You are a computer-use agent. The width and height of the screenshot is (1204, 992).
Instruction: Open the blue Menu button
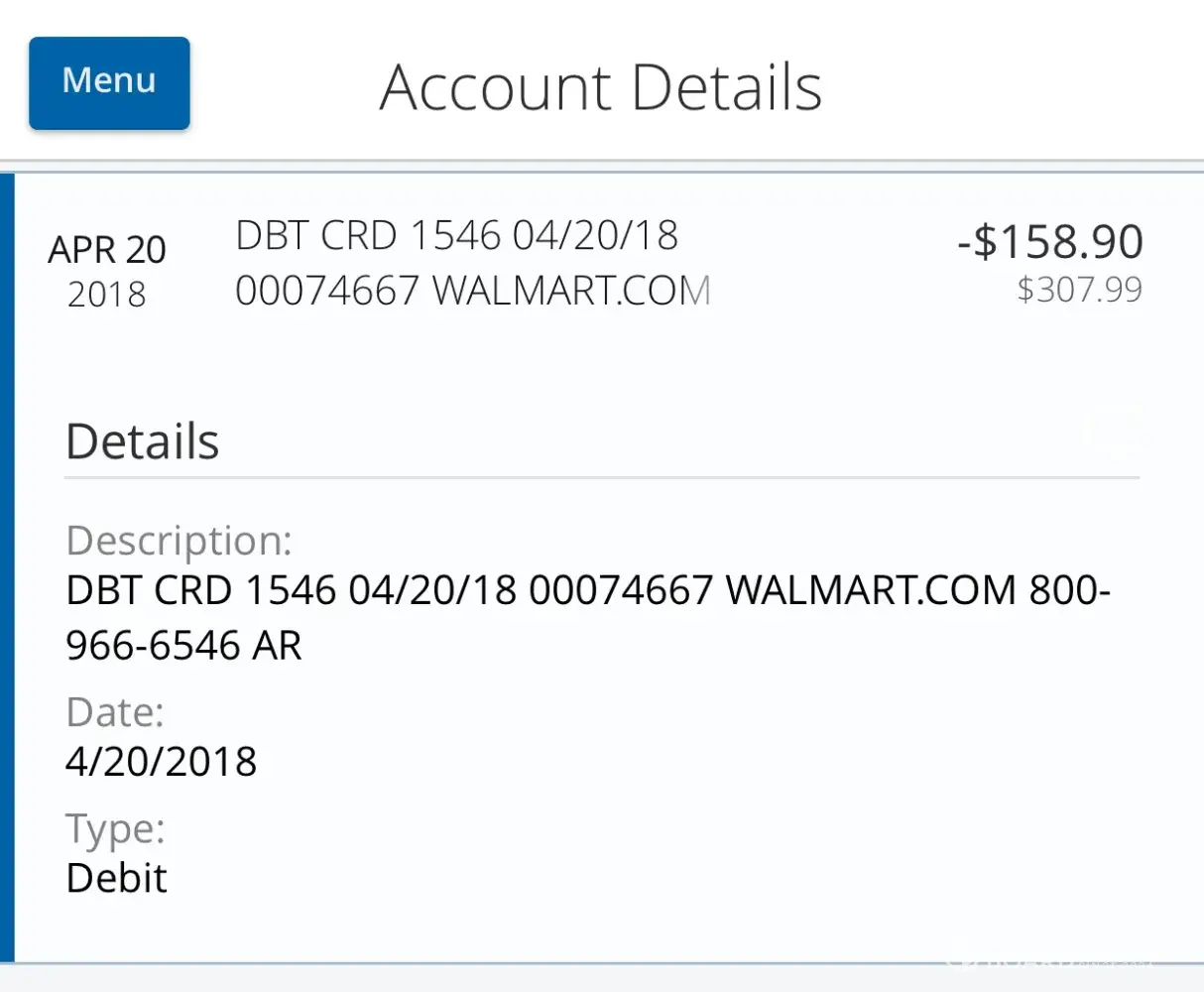pos(109,82)
